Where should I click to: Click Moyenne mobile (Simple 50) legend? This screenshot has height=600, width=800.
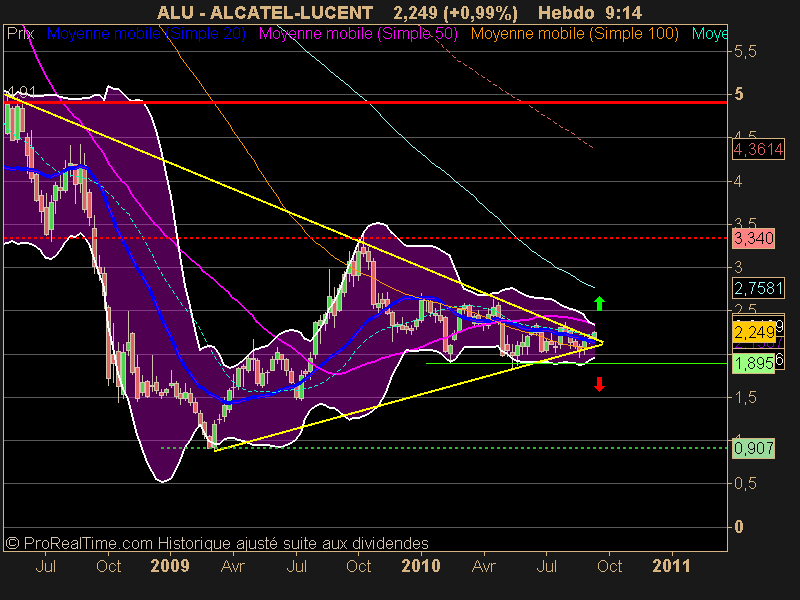[358, 34]
